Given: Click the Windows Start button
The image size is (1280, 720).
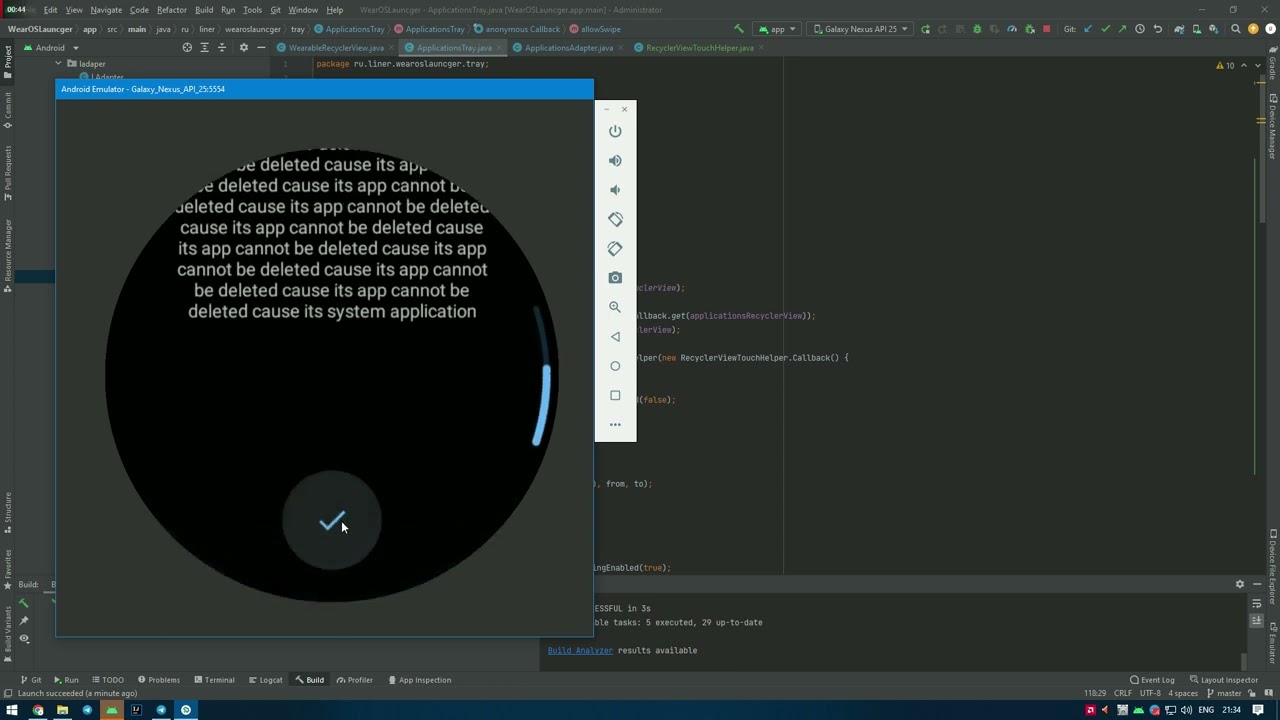Looking at the screenshot, I should (12, 710).
